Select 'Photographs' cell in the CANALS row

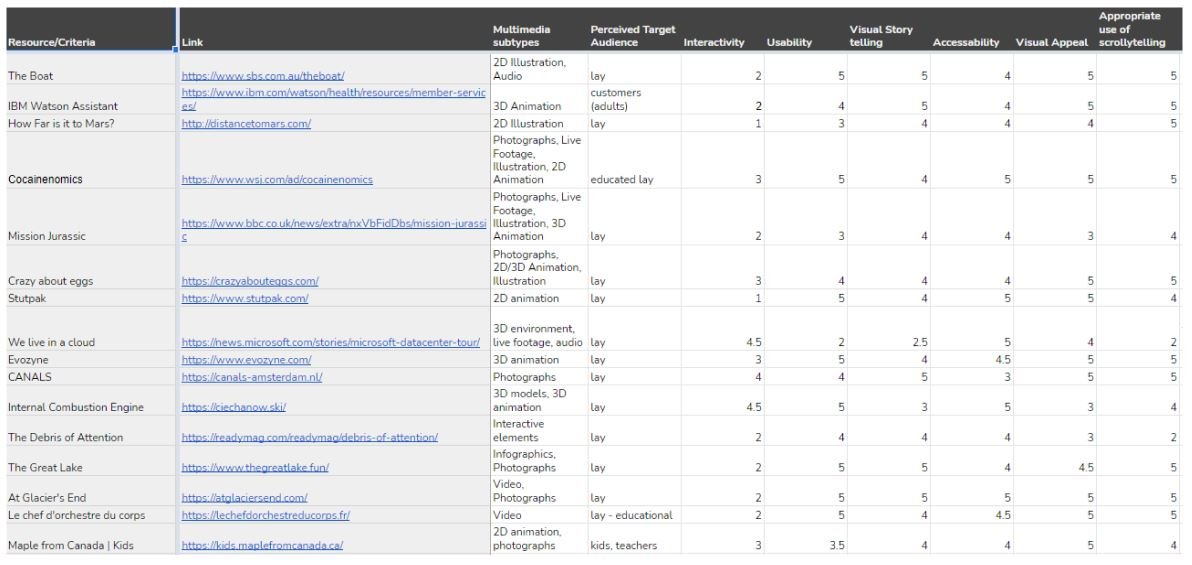click(537, 377)
